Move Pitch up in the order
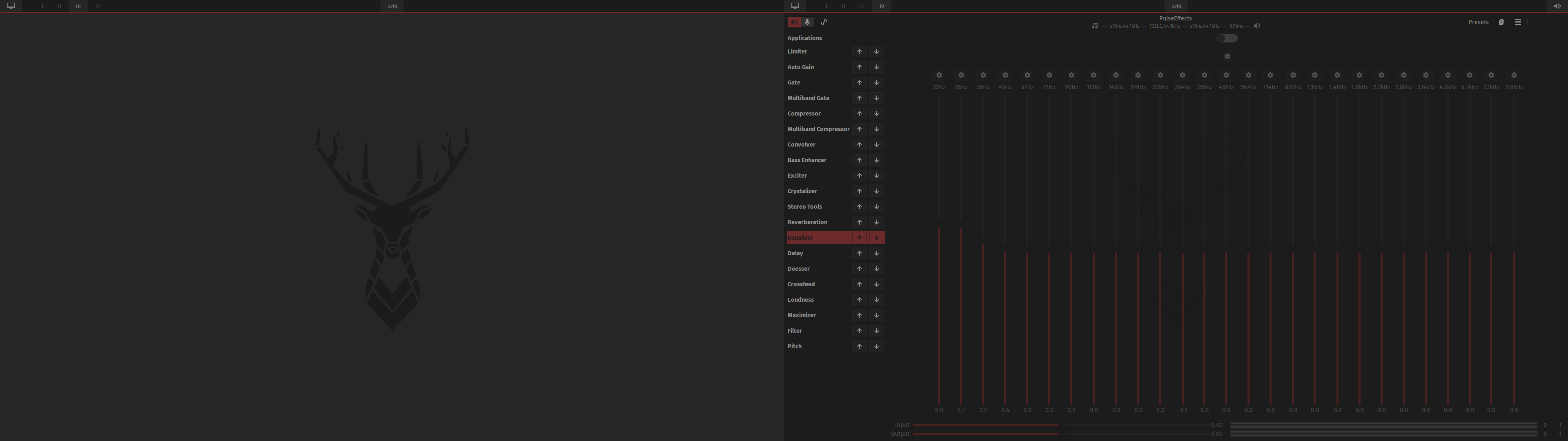The width and height of the screenshot is (1568, 441). 859,347
